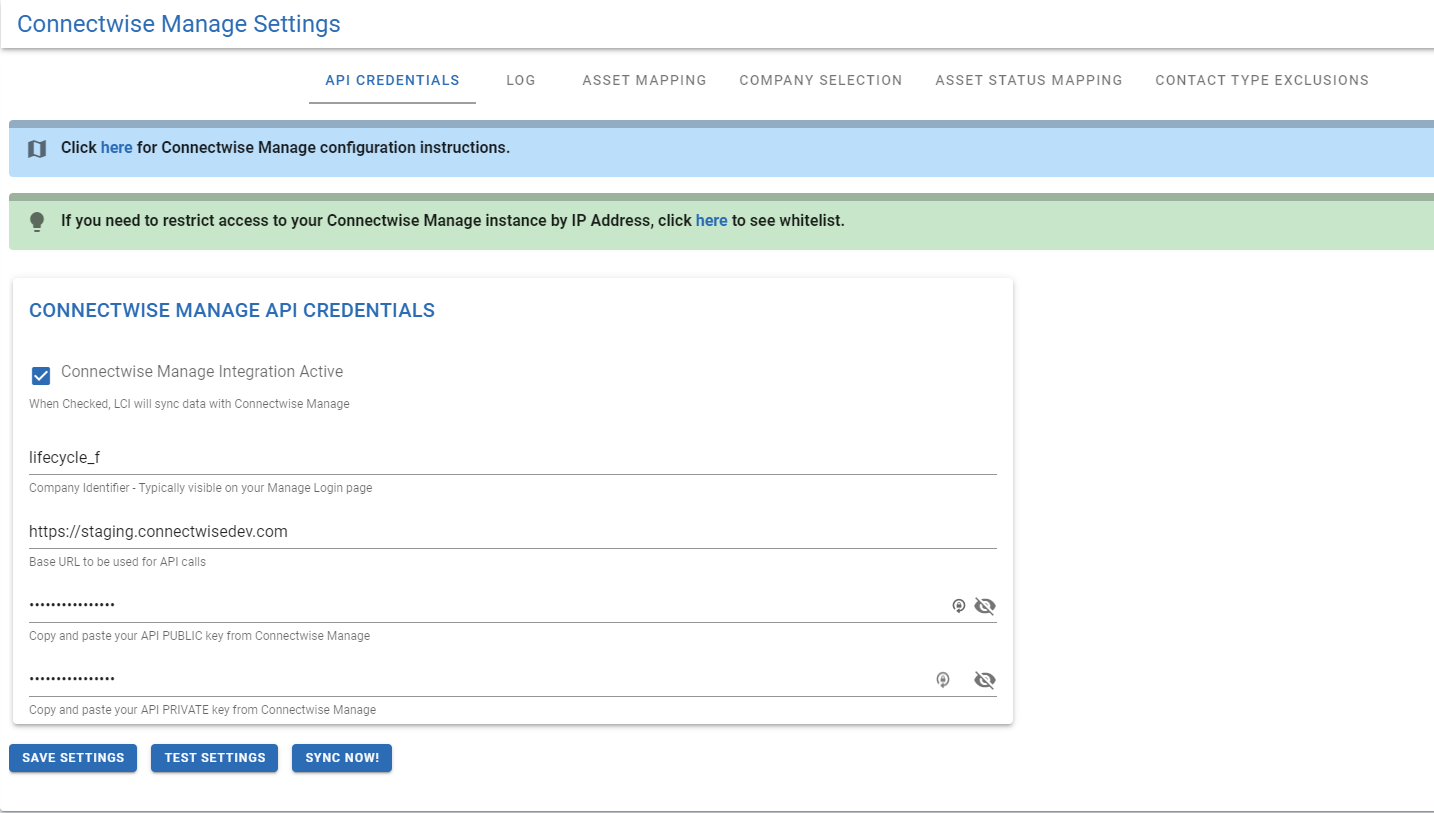Click the lightbulb icon in the green banner

[x=37, y=220]
